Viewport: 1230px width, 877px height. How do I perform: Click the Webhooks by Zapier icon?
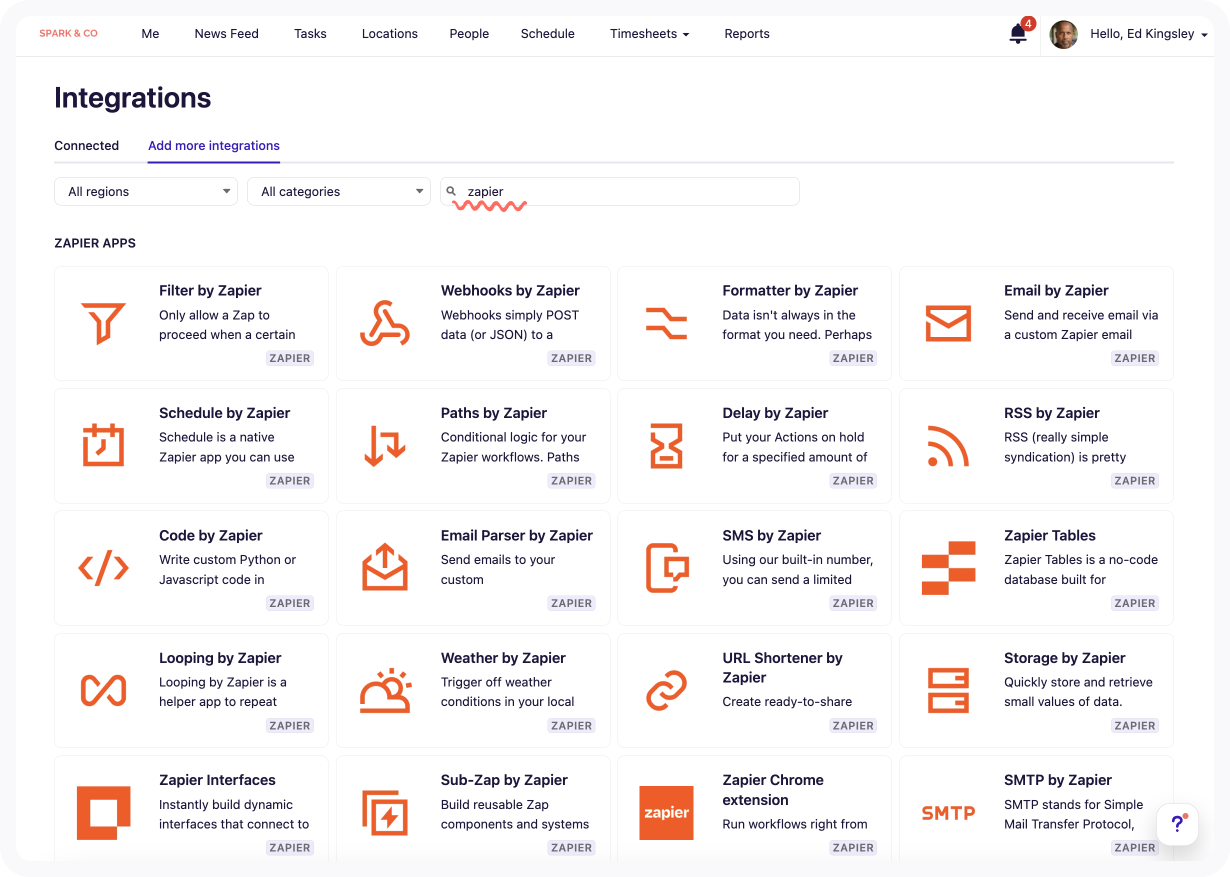[x=385, y=323]
